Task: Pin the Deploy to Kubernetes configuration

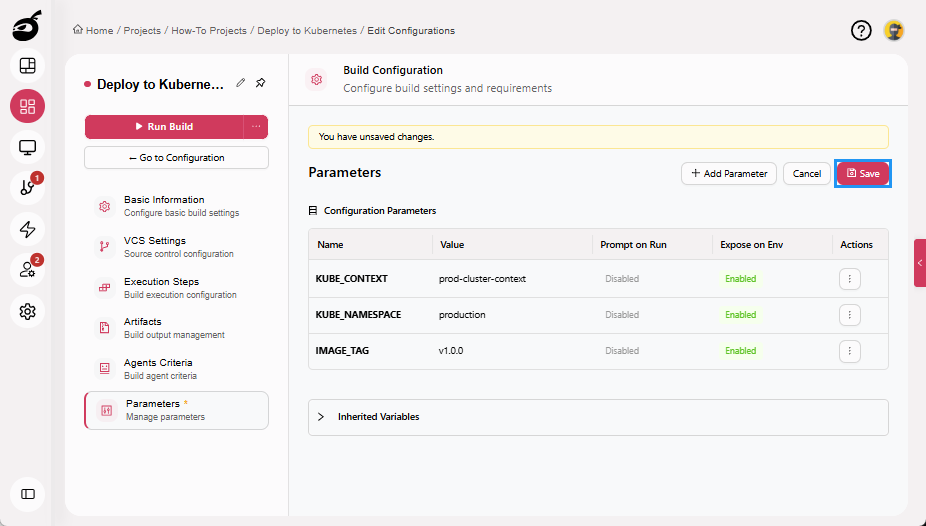Action: coord(260,83)
